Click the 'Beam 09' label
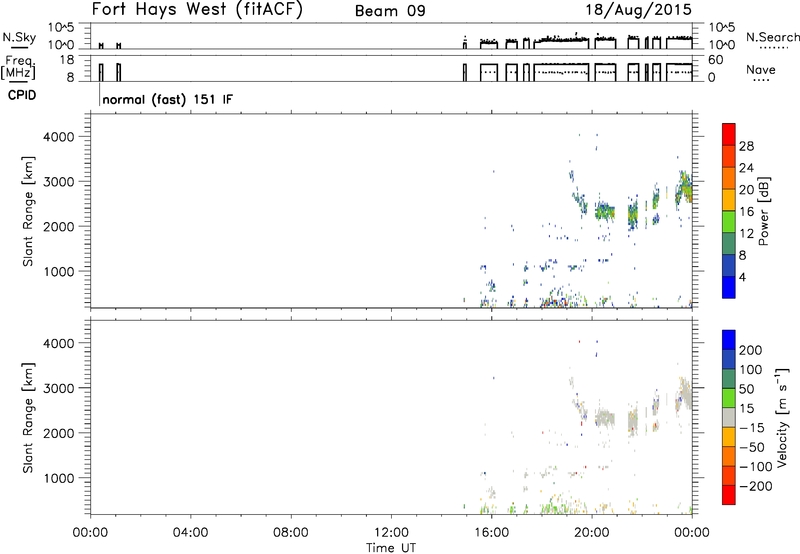 pos(390,11)
